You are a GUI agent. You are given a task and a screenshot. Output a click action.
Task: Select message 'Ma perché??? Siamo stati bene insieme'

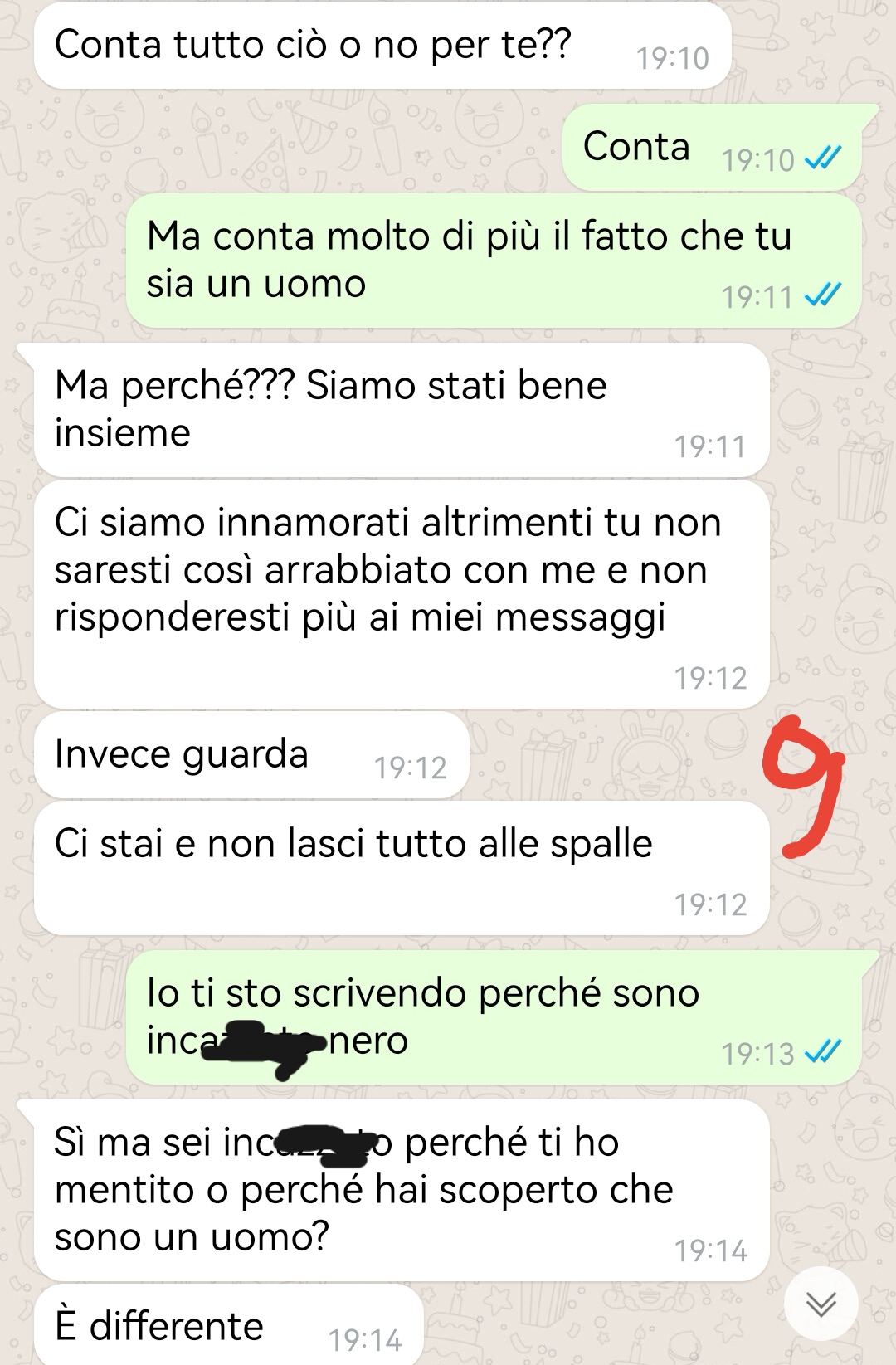pos(402,410)
